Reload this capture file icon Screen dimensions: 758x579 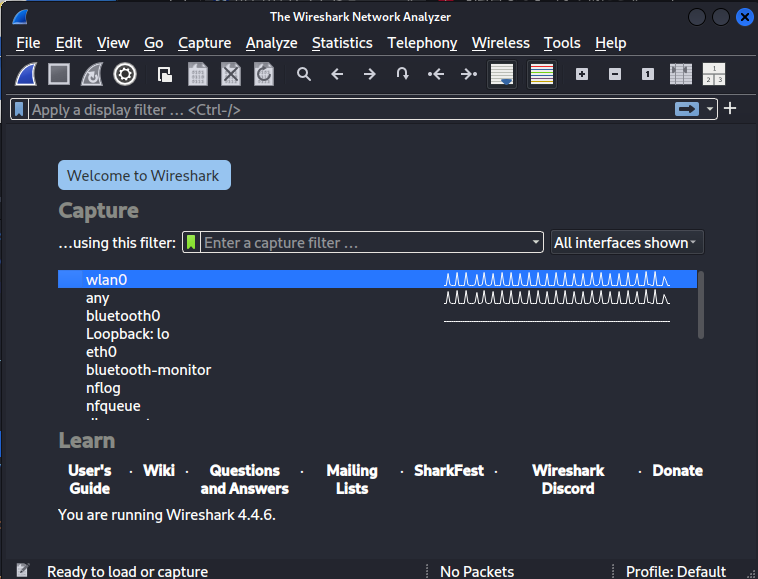tap(264, 74)
